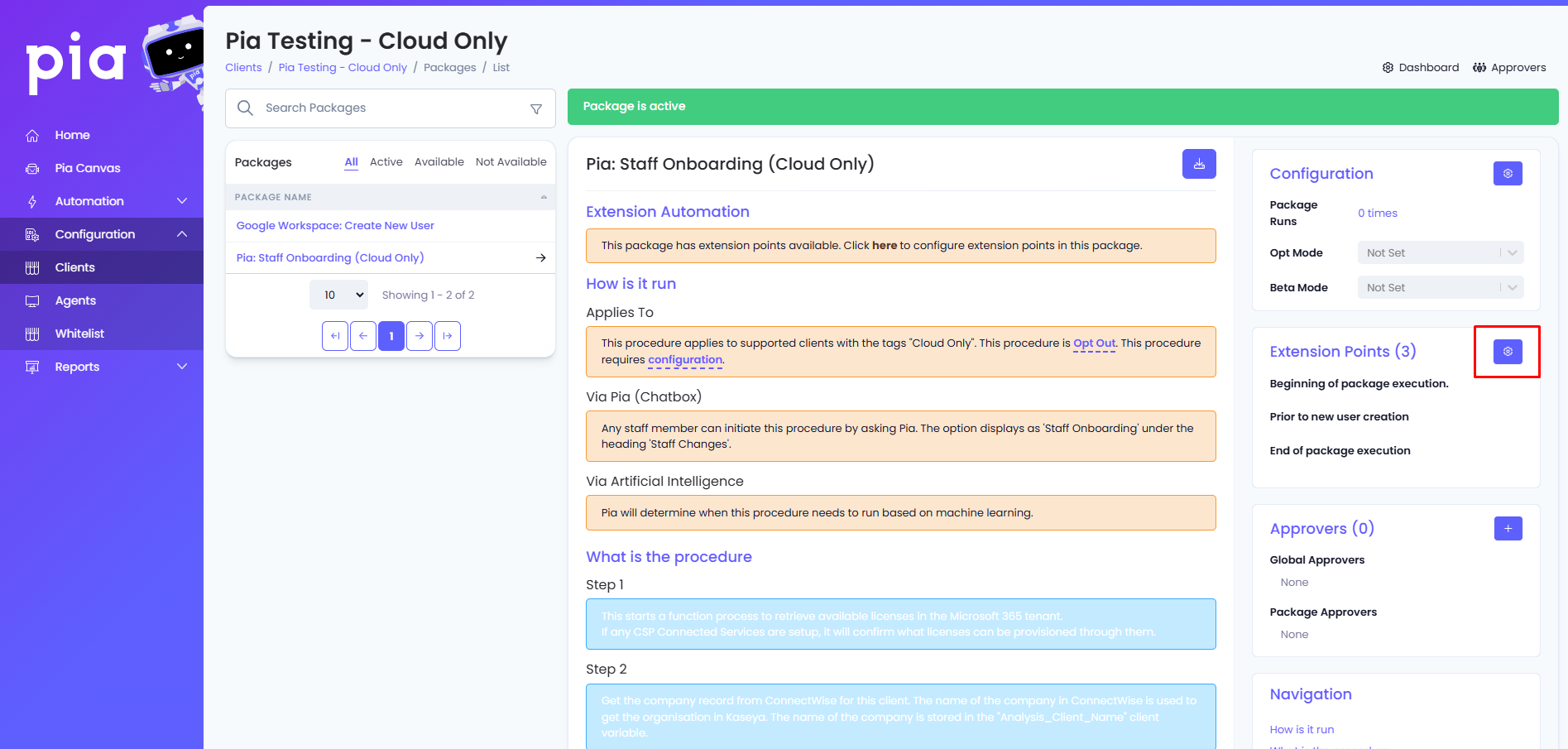Viewport: 1568px width, 749px height.
Task: Click How is it run navigation link
Action: 1302,730
